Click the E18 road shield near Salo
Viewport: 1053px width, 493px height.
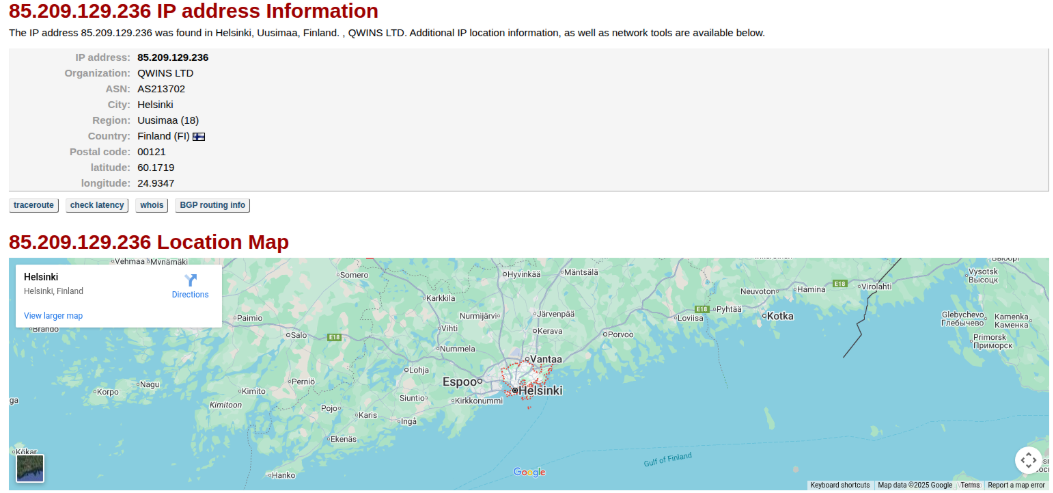click(335, 337)
